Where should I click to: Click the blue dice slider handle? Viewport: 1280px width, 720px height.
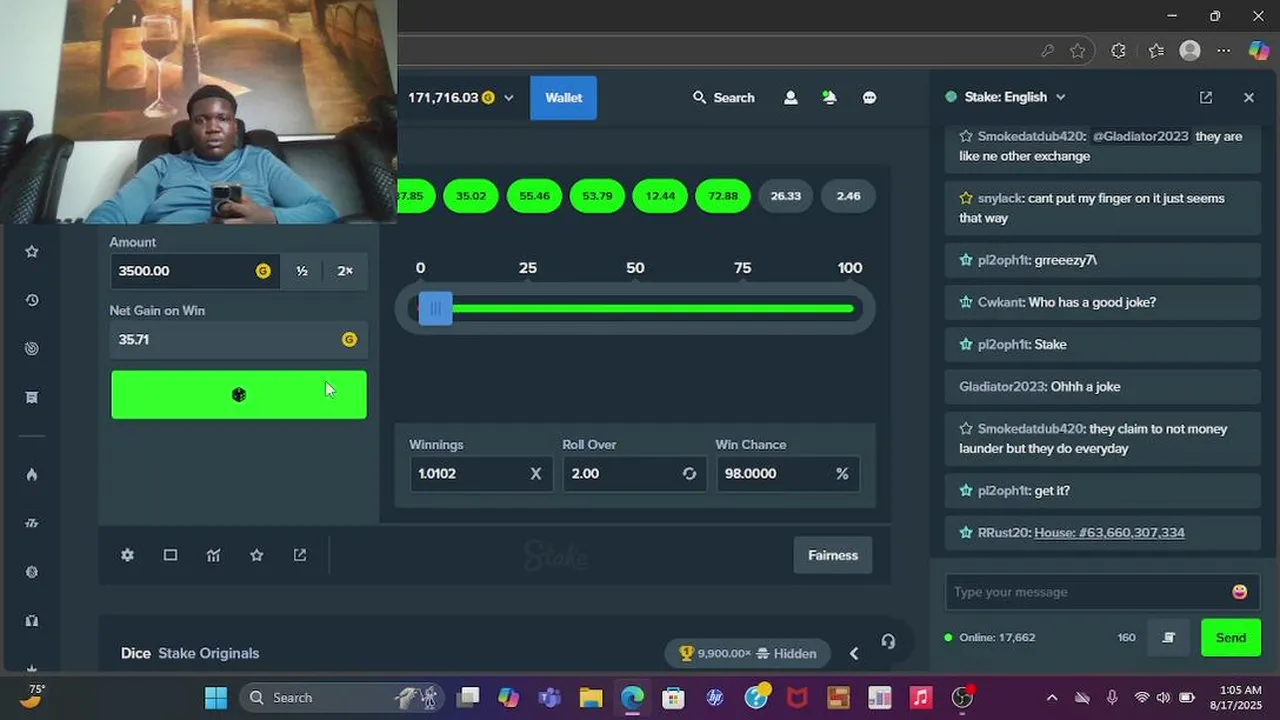click(x=435, y=309)
